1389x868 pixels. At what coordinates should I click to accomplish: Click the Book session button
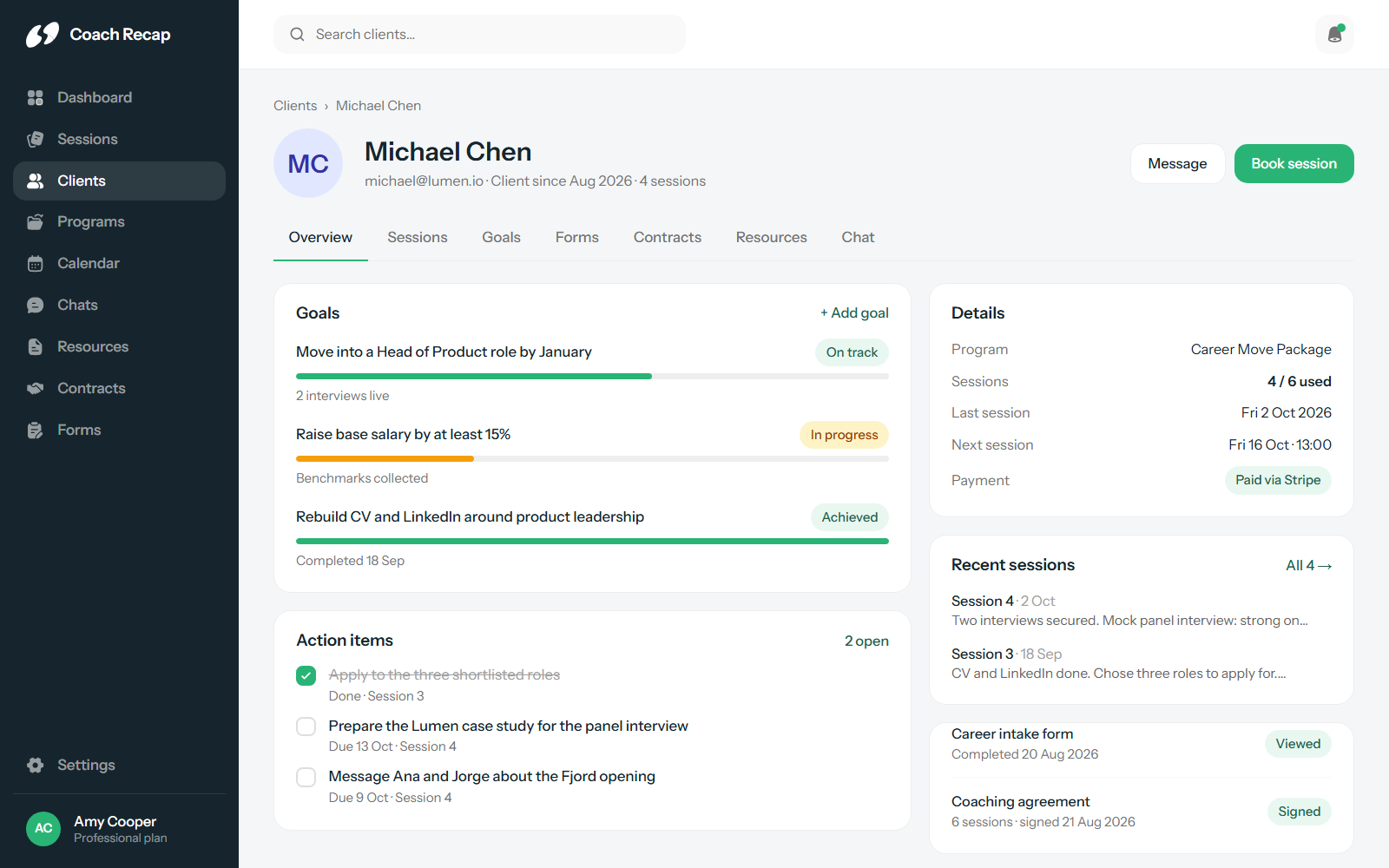click(x=1294, y=164)
